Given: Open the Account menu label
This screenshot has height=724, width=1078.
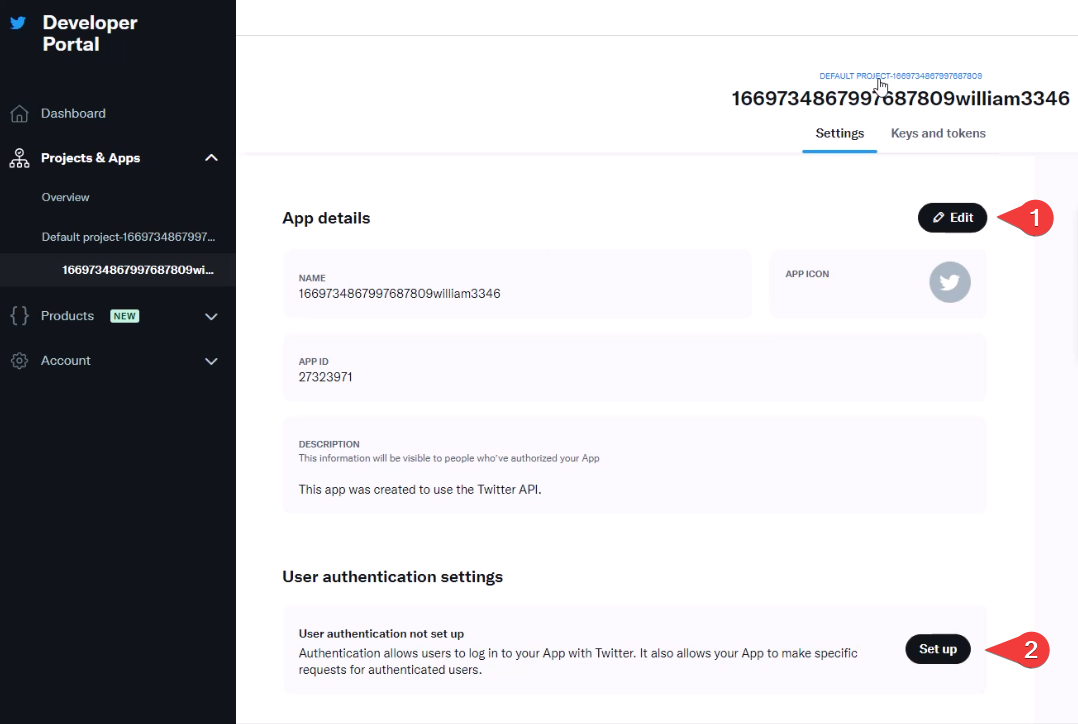Looking at the screenshot, I should 65,360.
